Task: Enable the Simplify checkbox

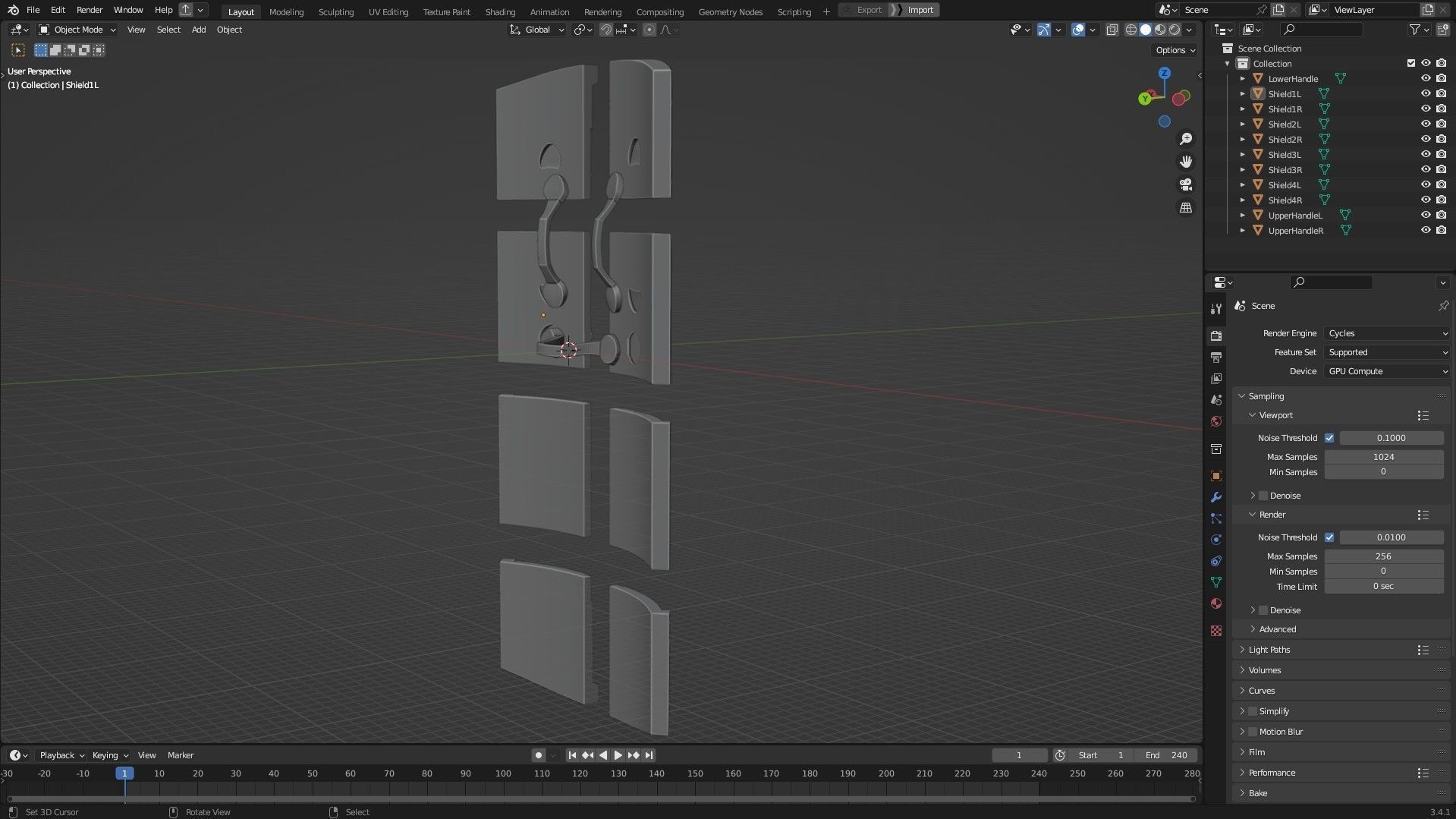Action: click(1253, 711)
